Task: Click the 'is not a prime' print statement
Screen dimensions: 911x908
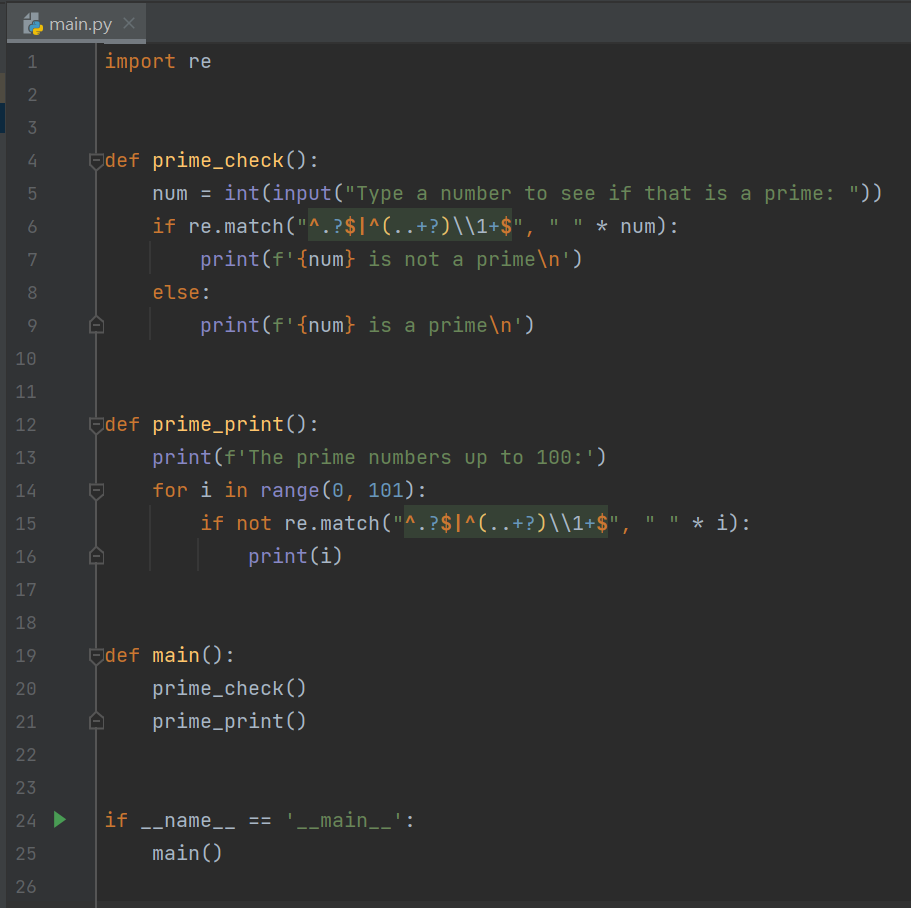Action: pyautogui.click(x=391, y=259)
